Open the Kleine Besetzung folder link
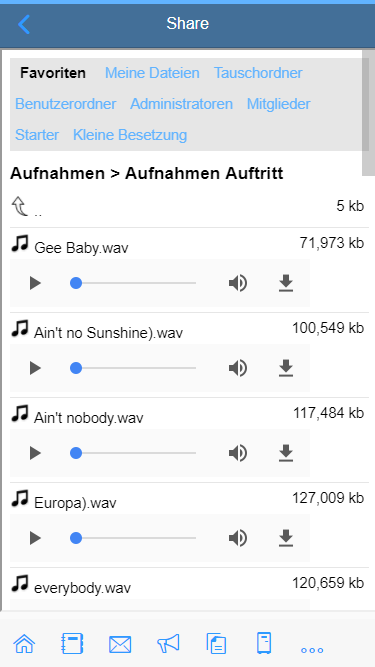Screen dimensions: 375x667 coord(130,135)
